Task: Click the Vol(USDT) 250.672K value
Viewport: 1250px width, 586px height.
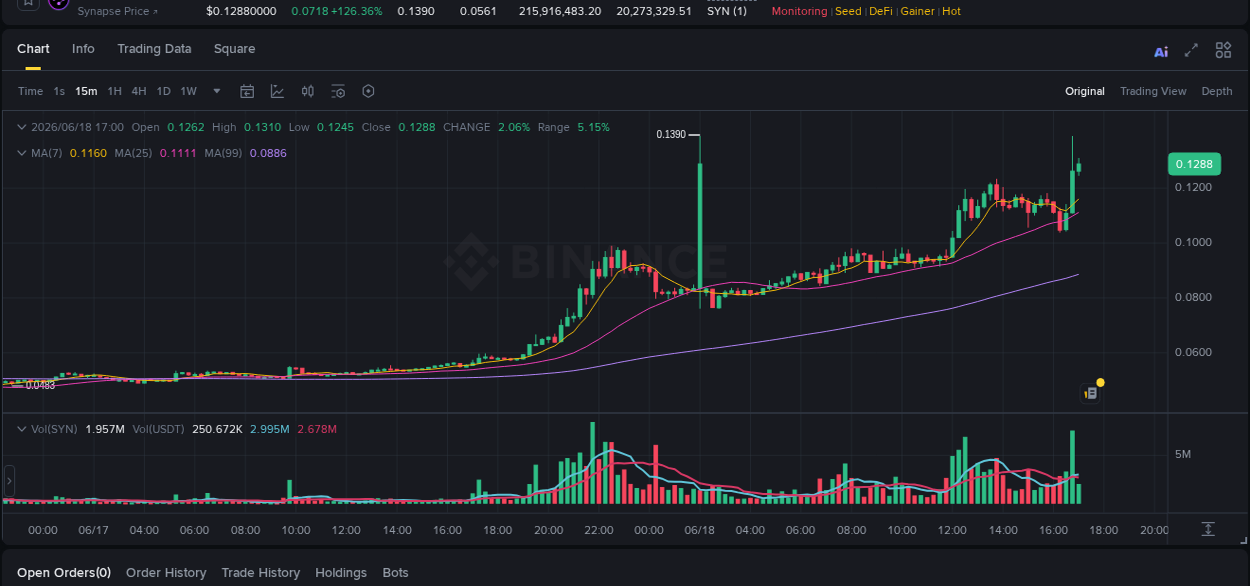Action: click(217, 429)
